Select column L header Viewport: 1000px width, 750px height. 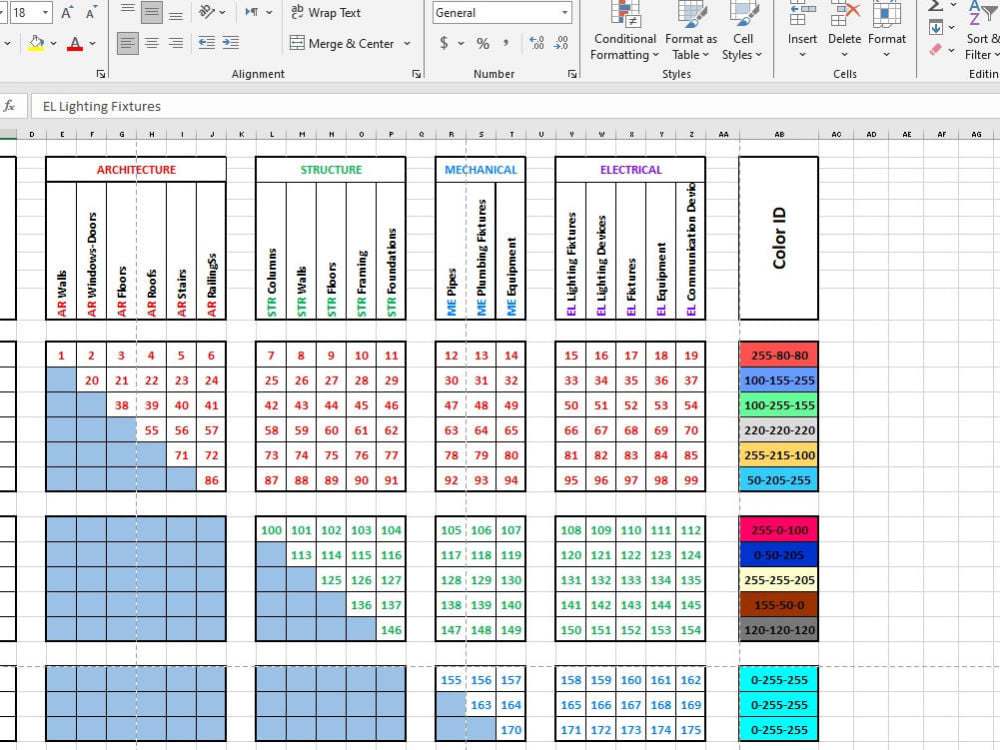click(272, 134)
